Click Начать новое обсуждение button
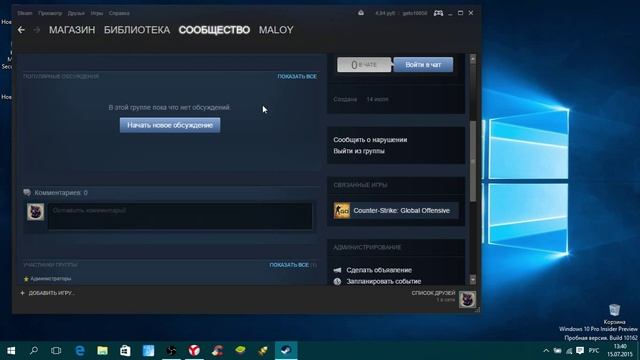The image size is (640, 360). [170, 125]
